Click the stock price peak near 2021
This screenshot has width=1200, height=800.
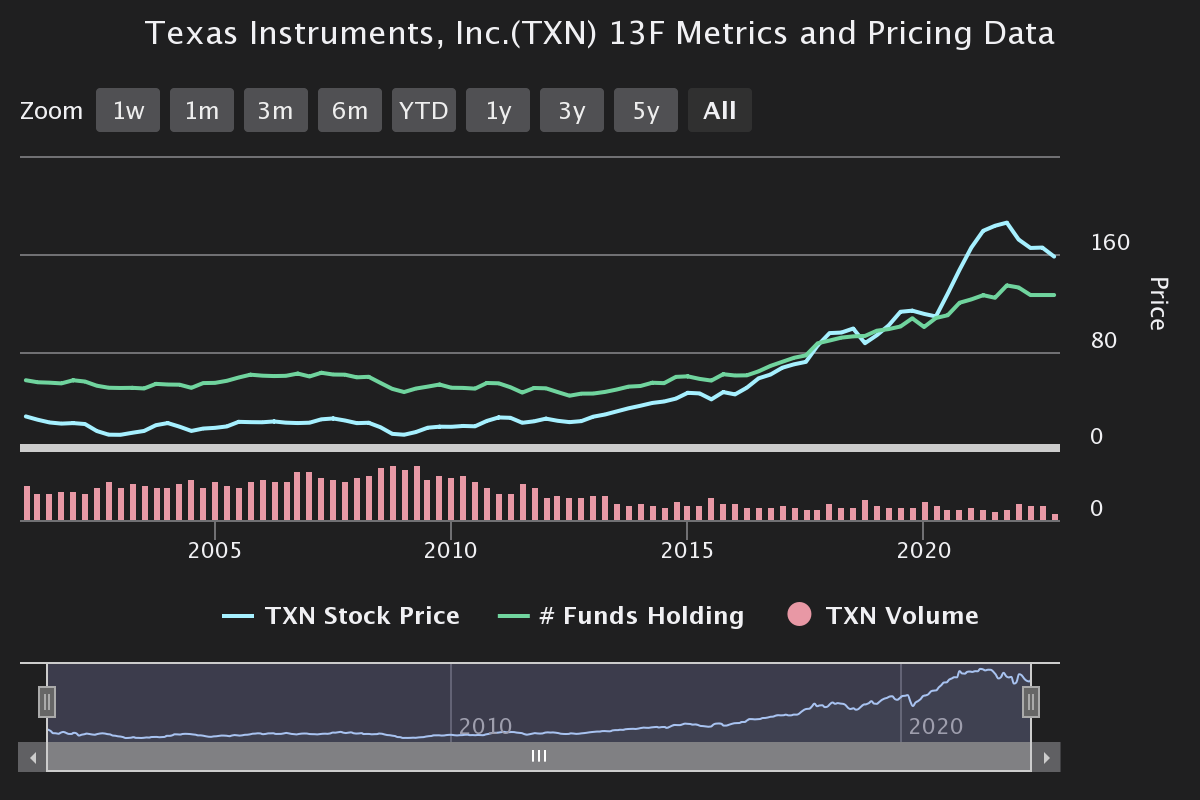coord(1005,223)
